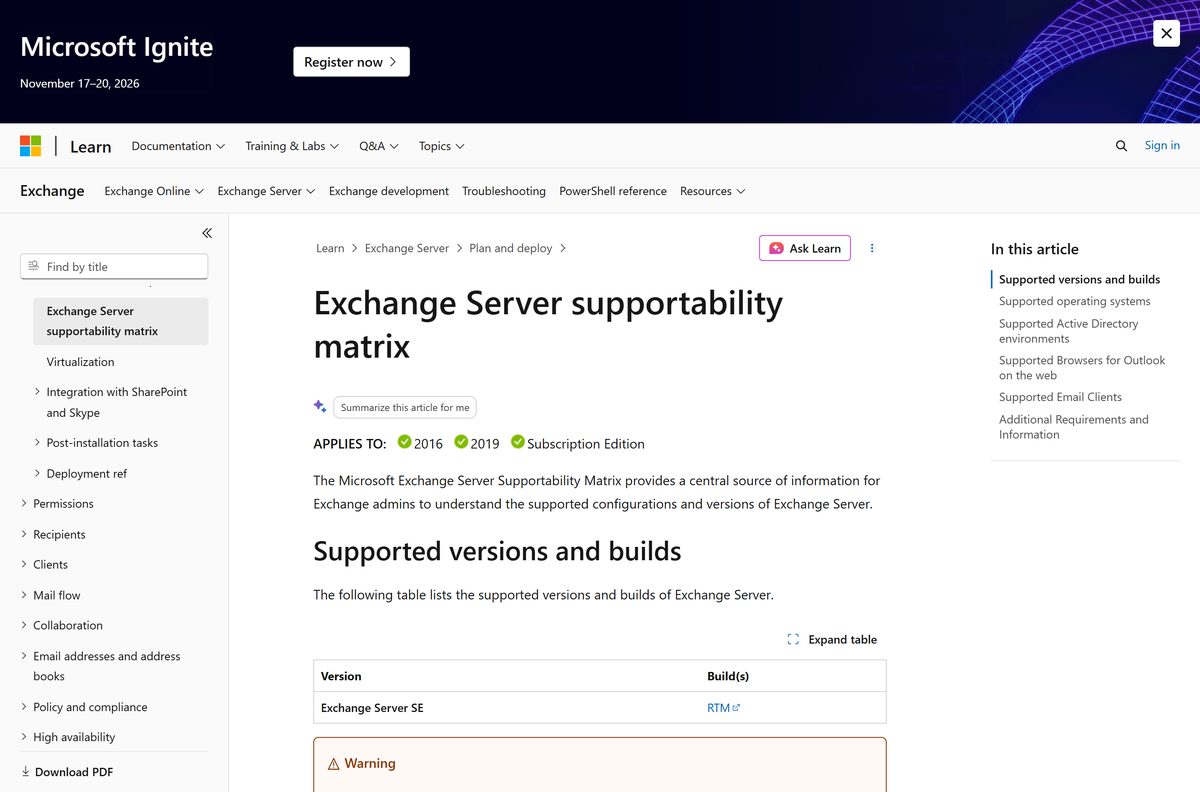Screen dimensions: 1200x792
Task: Jump to Supported versions and builds section
Action: (x=1079, y=279)
